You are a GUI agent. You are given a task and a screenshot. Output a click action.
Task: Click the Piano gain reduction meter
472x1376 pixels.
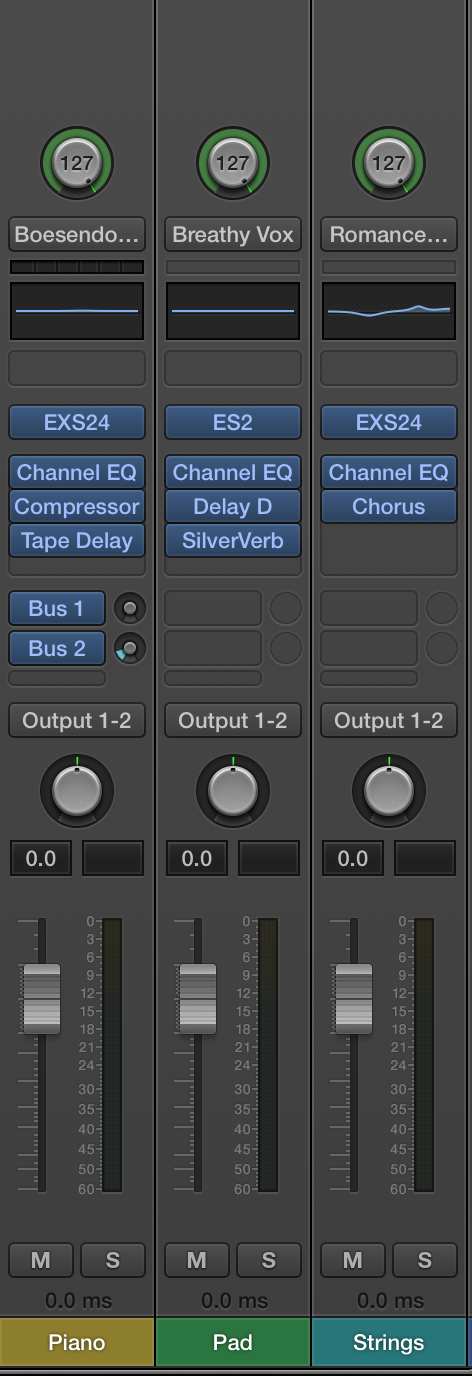click(77, 267)
